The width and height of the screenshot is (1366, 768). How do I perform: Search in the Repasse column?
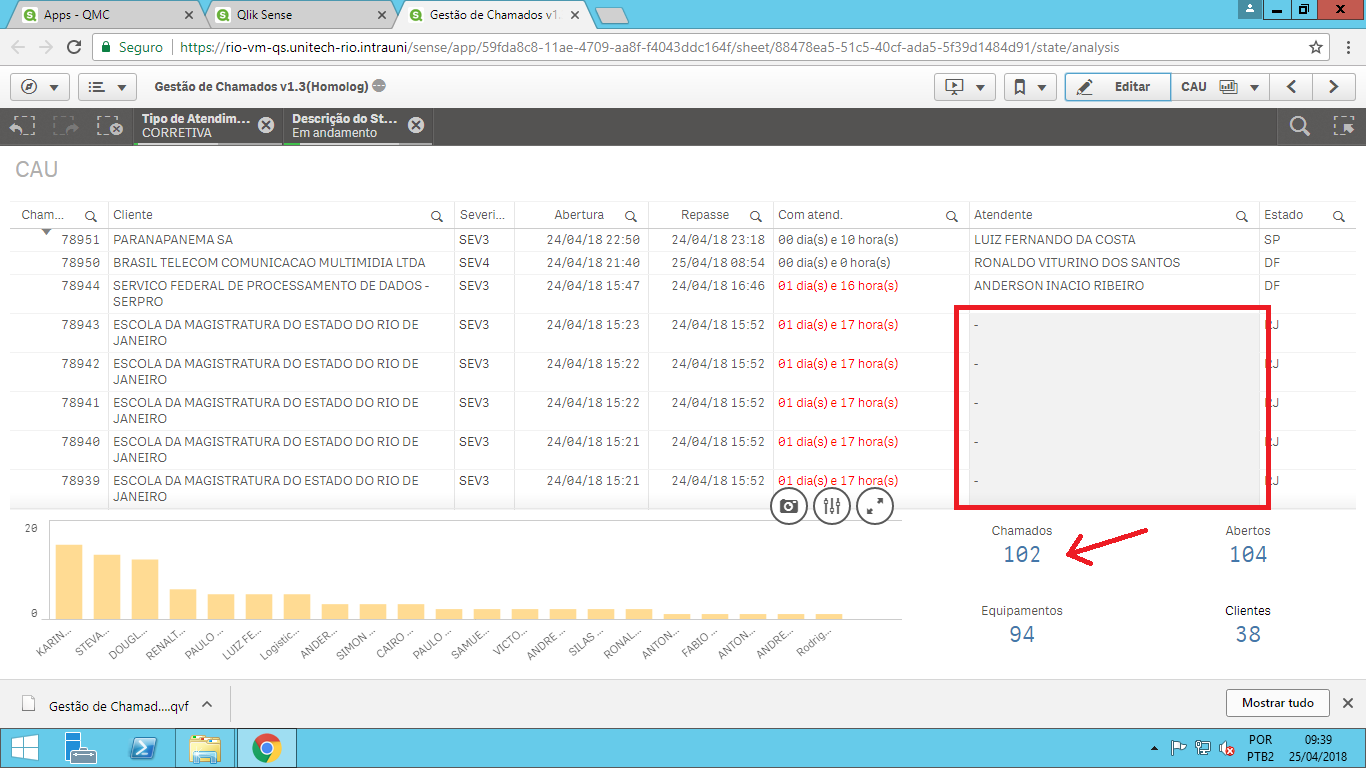coord(756,216)
